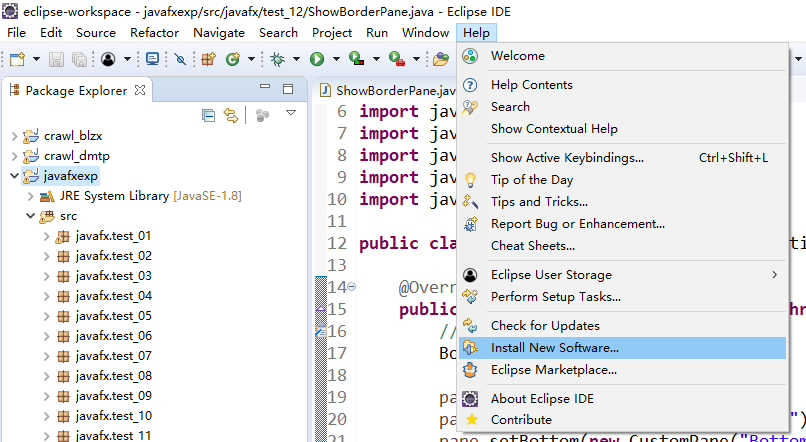The width and height of the screenshot is (806, 442).
Task: Choose Show Active Keybindings...
Action: click(622, 158)
